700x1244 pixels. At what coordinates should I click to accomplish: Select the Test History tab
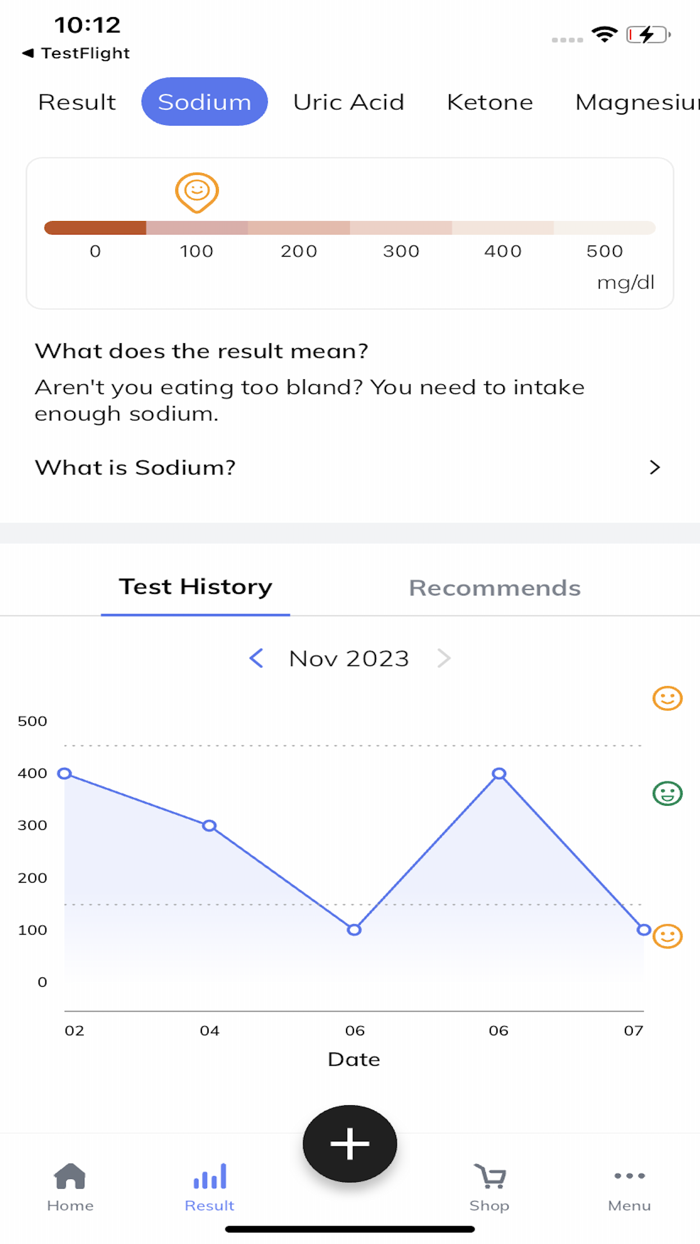point(196,587)
